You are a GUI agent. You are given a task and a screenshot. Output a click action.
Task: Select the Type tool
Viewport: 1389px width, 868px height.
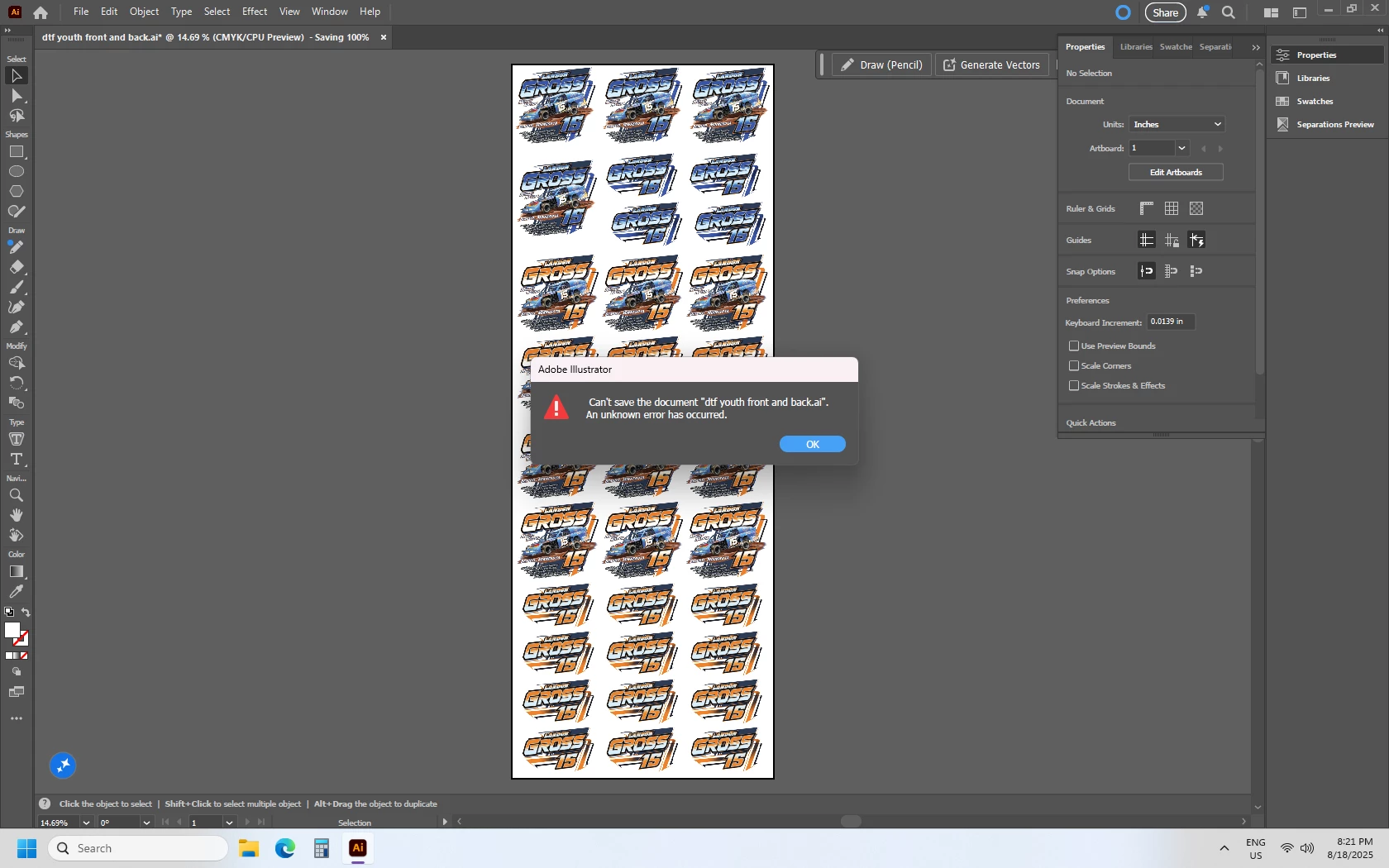point(17,459)
